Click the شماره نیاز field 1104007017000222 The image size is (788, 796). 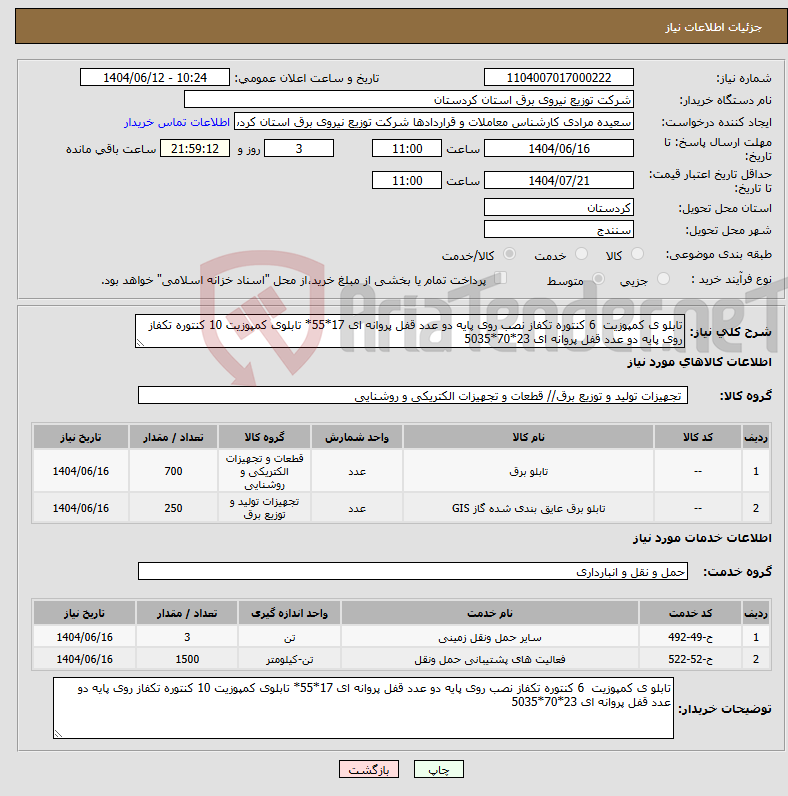[x=559, y=78]
